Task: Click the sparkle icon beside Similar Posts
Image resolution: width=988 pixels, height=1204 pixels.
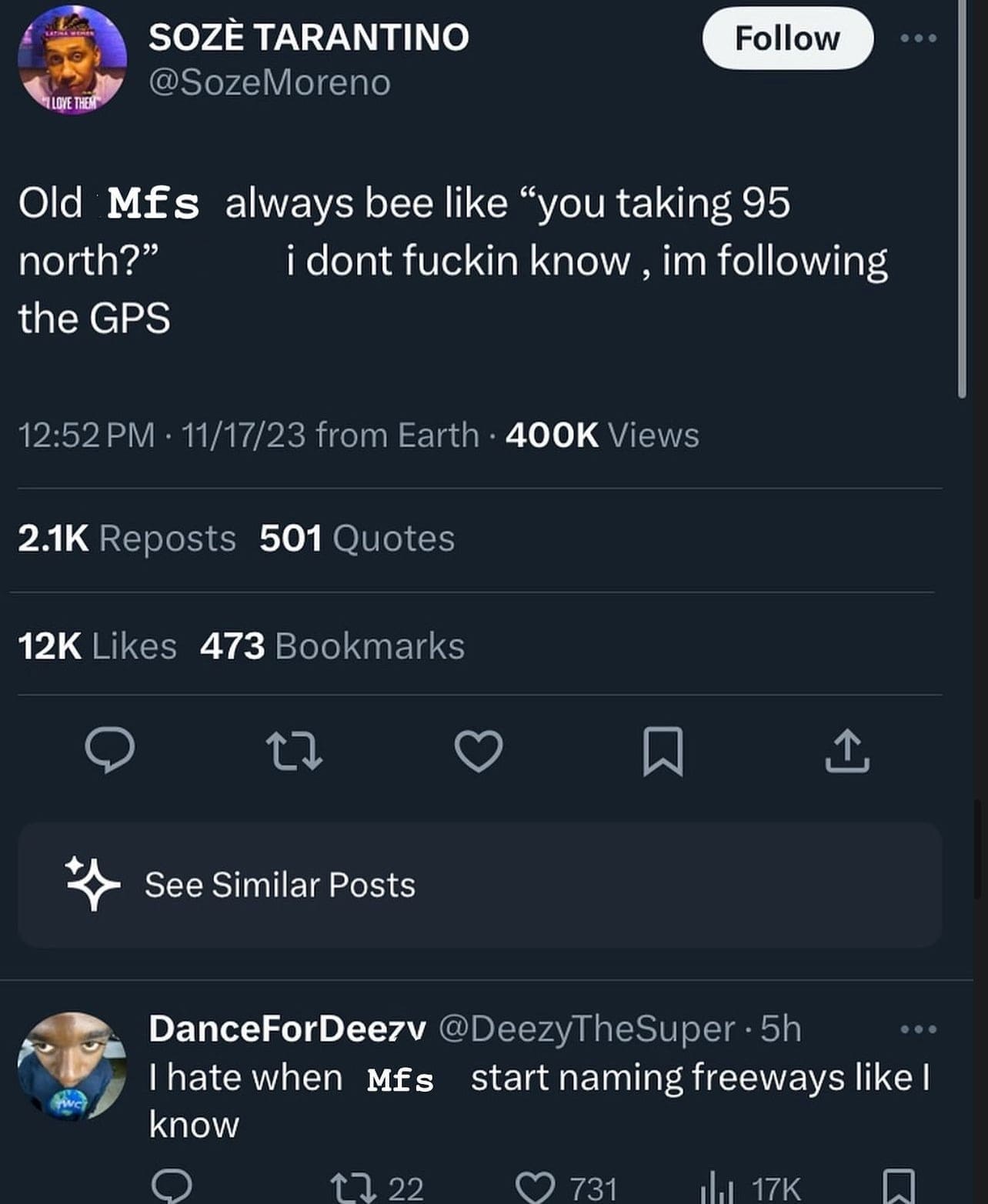Action: pyautogui.click(x=92, y=884)
